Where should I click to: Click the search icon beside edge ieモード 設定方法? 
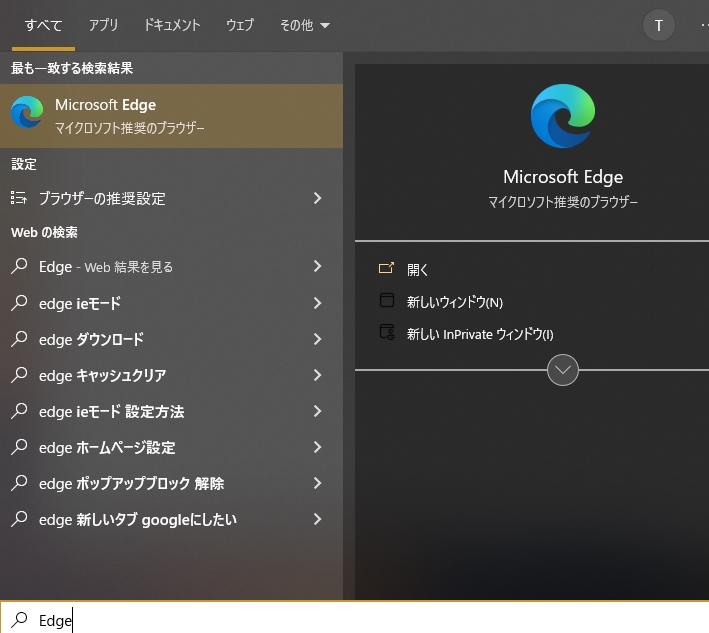19,411
